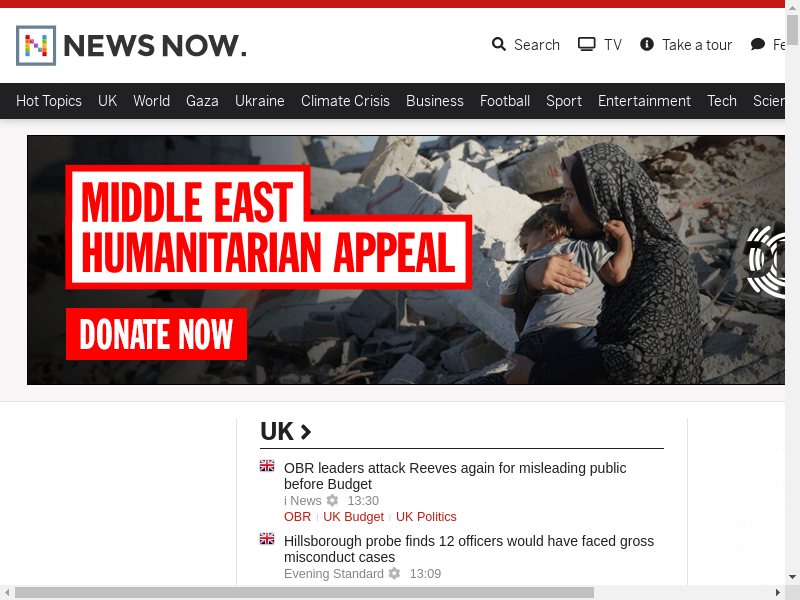Open search via magnifying glass icon
The image size is (800, 600).
pyautogui.click(x=498, y=44)
